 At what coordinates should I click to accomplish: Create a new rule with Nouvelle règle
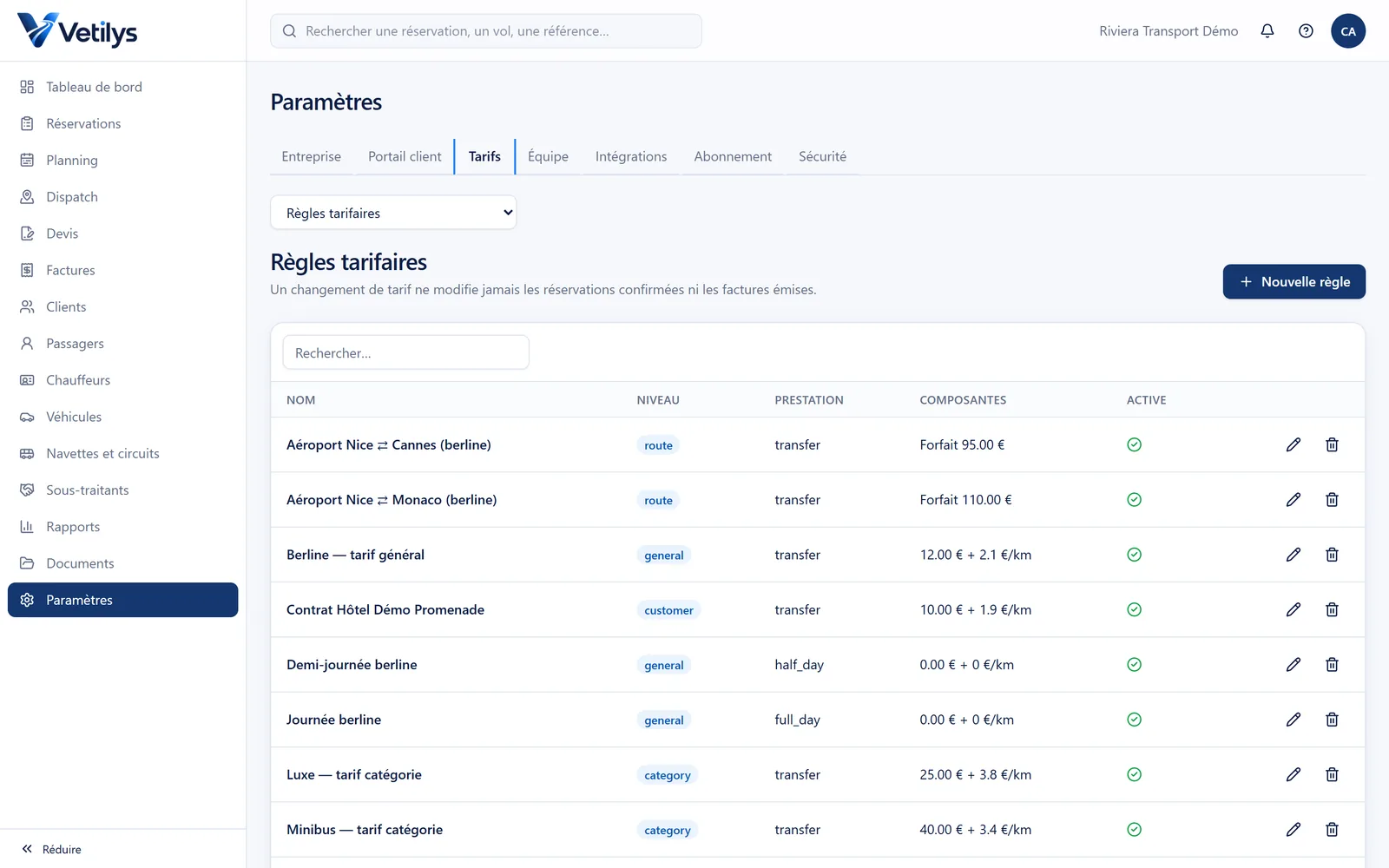(1294, 282)
